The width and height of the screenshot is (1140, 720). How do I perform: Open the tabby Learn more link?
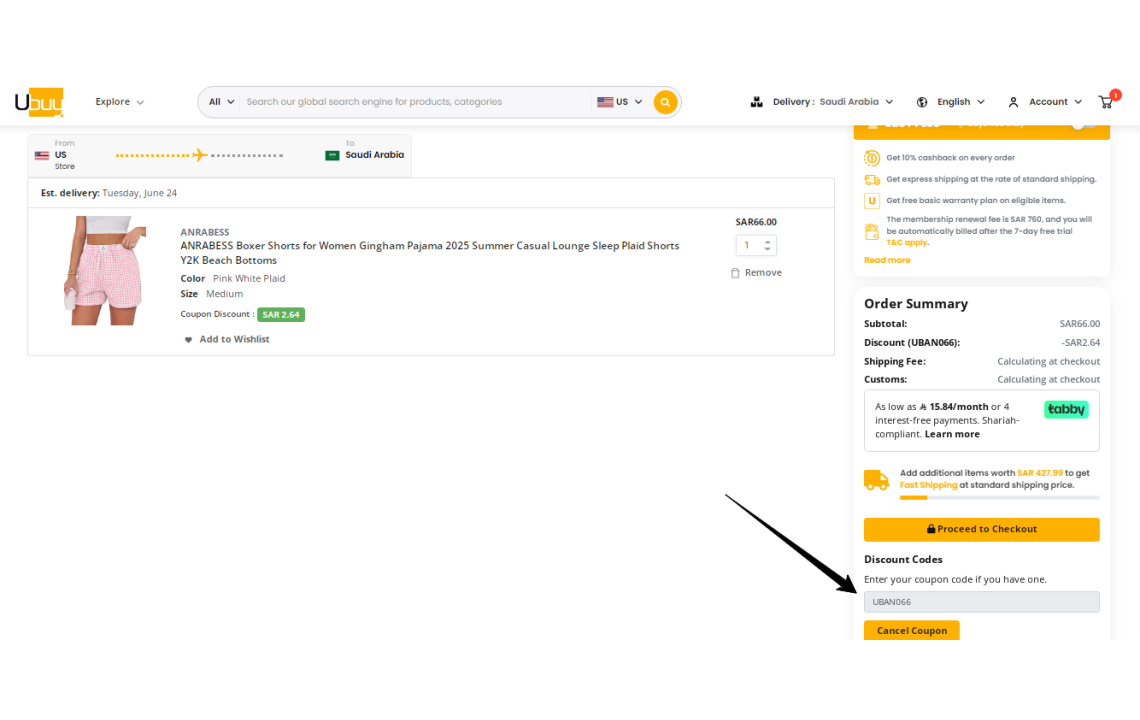[952, 434]
